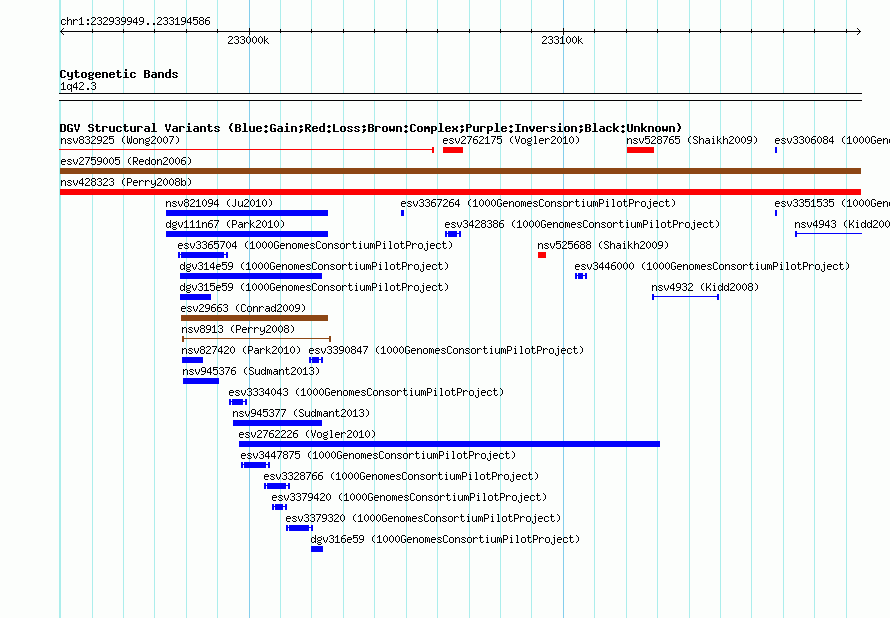The image size is (890, 618).
Task: Click the red bar under esv2762175
Action: pos(453,150)
